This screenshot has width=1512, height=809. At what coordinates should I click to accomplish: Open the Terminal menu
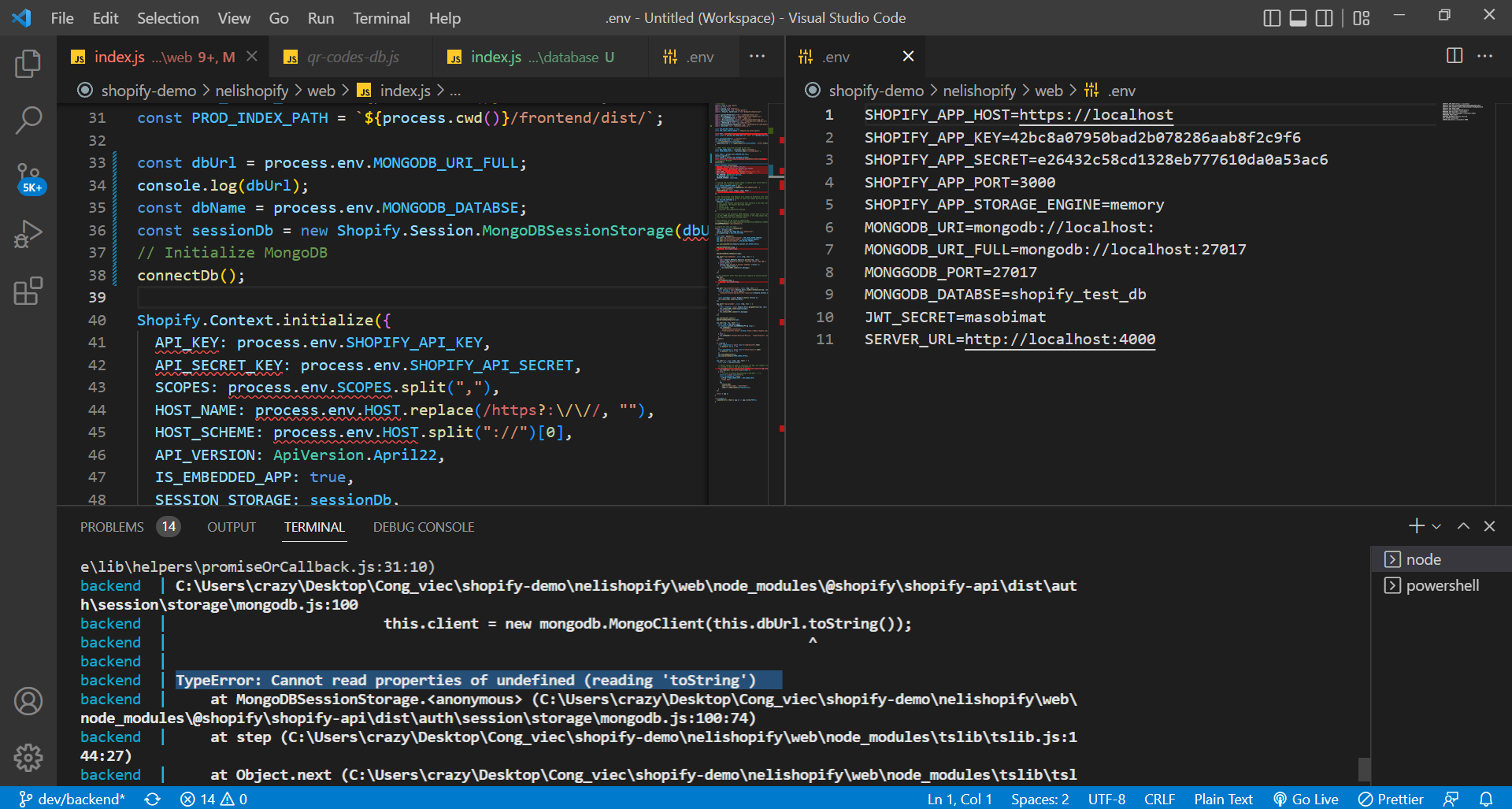(381, 18)
